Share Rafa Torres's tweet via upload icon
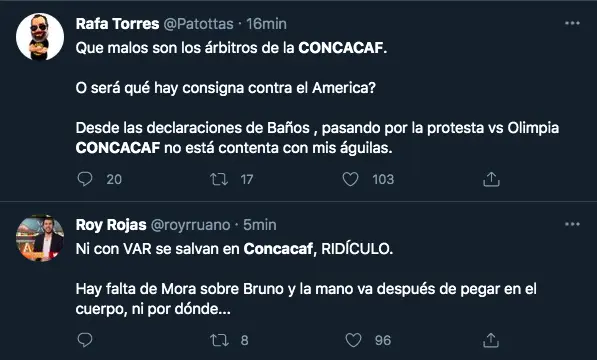Viewport: 597px width, 360px height. tap(491, 179)
